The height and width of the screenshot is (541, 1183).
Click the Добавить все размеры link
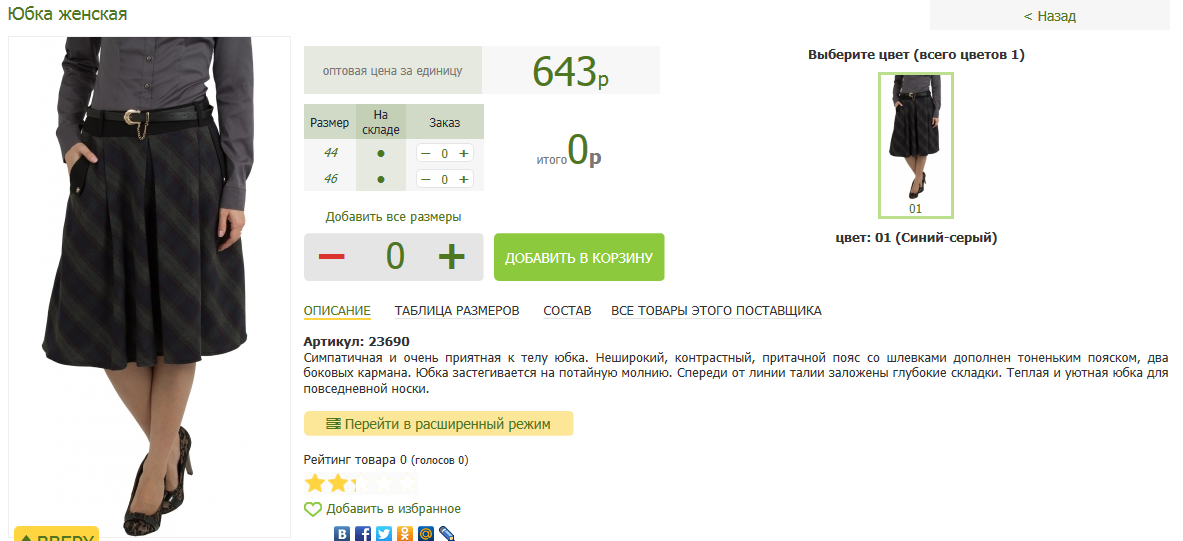point(393,216)
